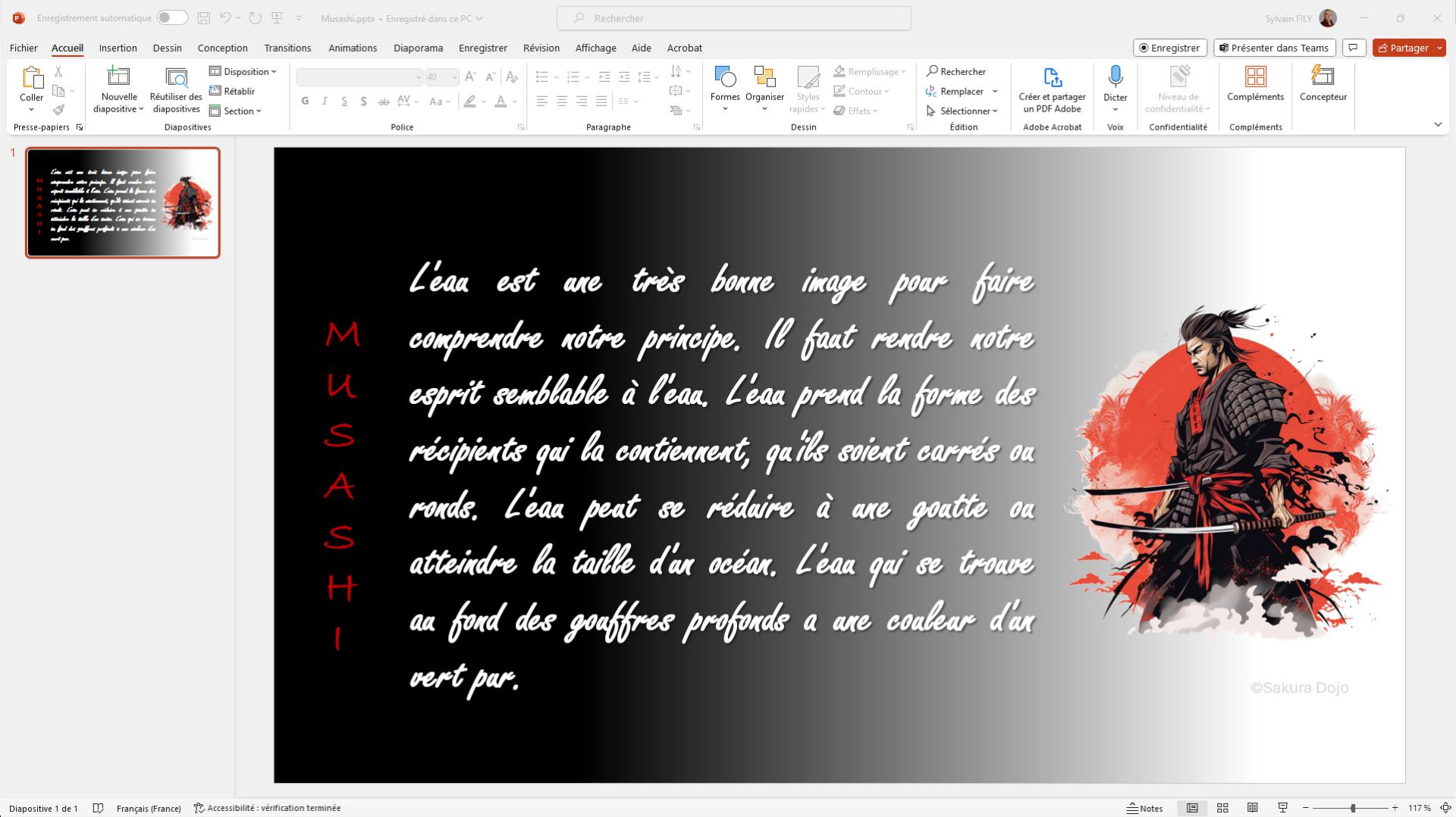This screenshot has height=817, width=1456.
Task: Increase font size with large A icon
Action: (x=470, y=77)
